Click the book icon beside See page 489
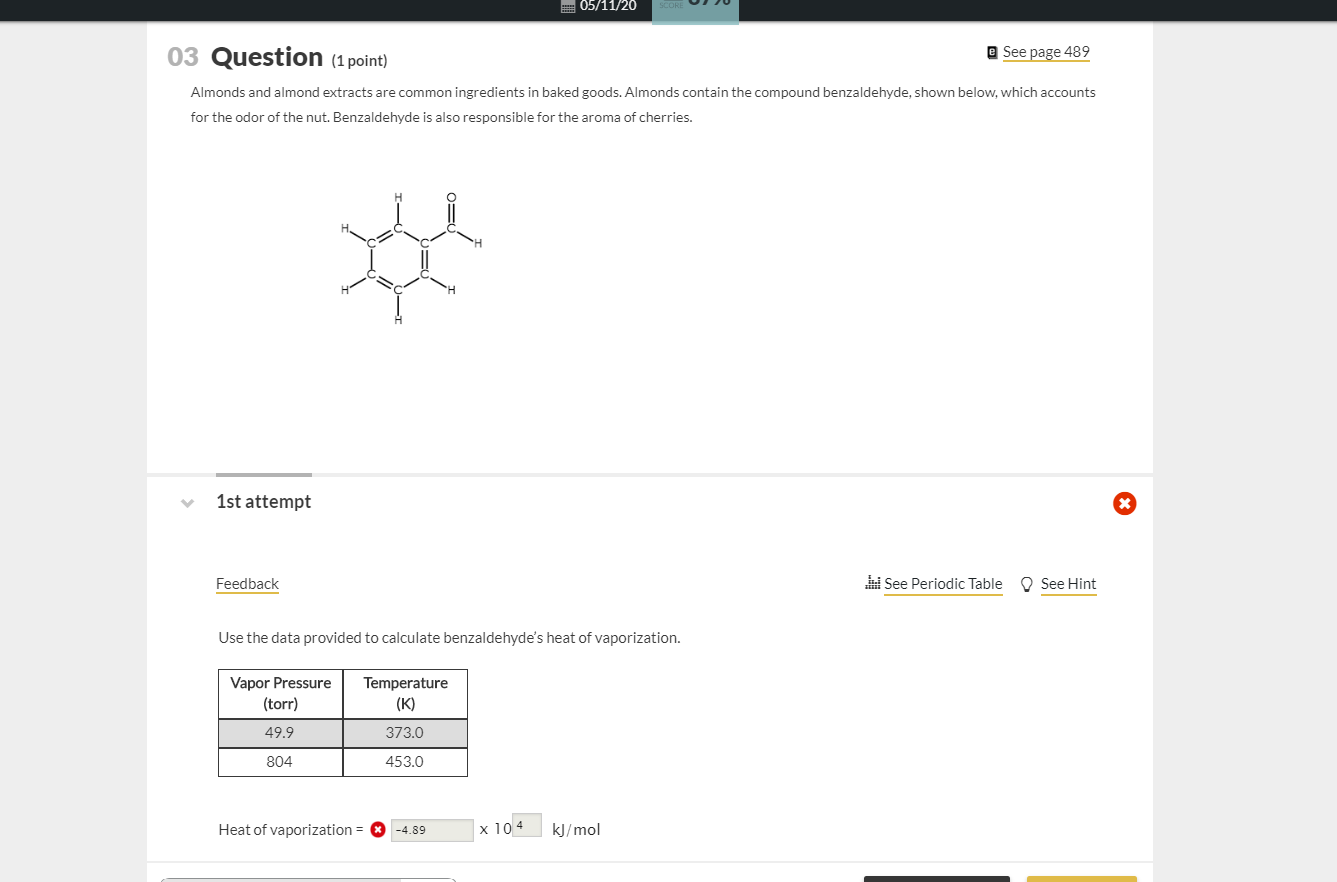Image resolution: width=1337 pixels, height=882 pixels. point(992,52)
